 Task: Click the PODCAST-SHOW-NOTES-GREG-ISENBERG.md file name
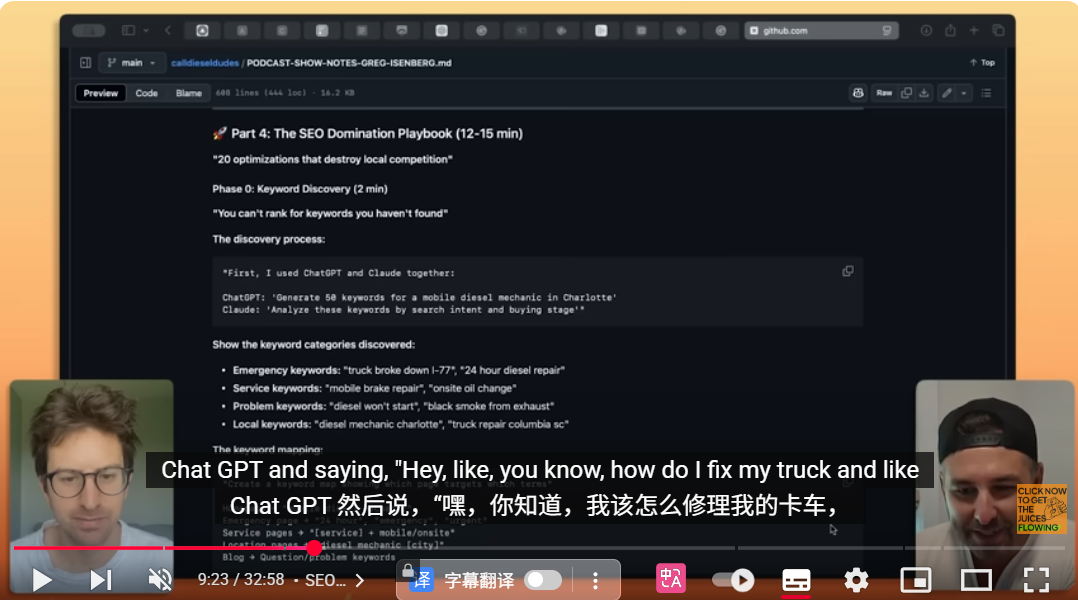click(349, 63)
